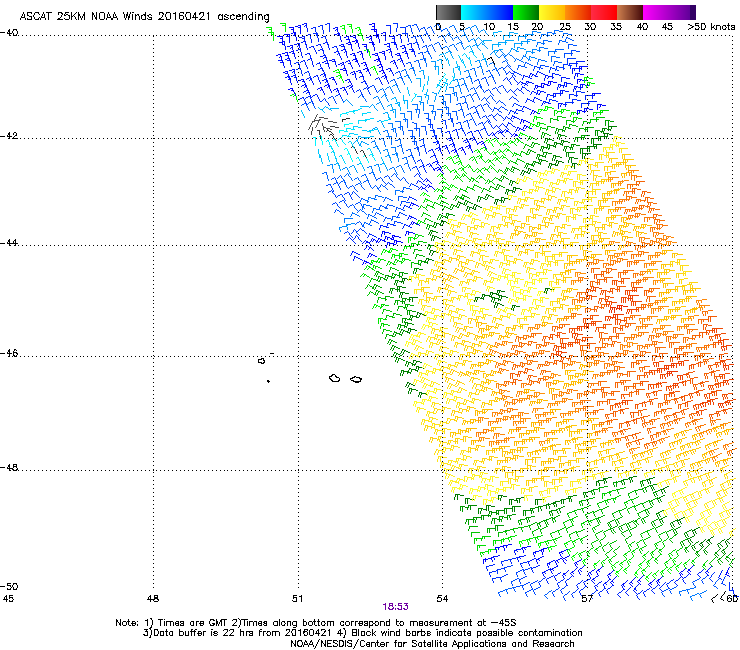Click the legend label '10'
Screen dimensions: 740x650
point(489,26)
